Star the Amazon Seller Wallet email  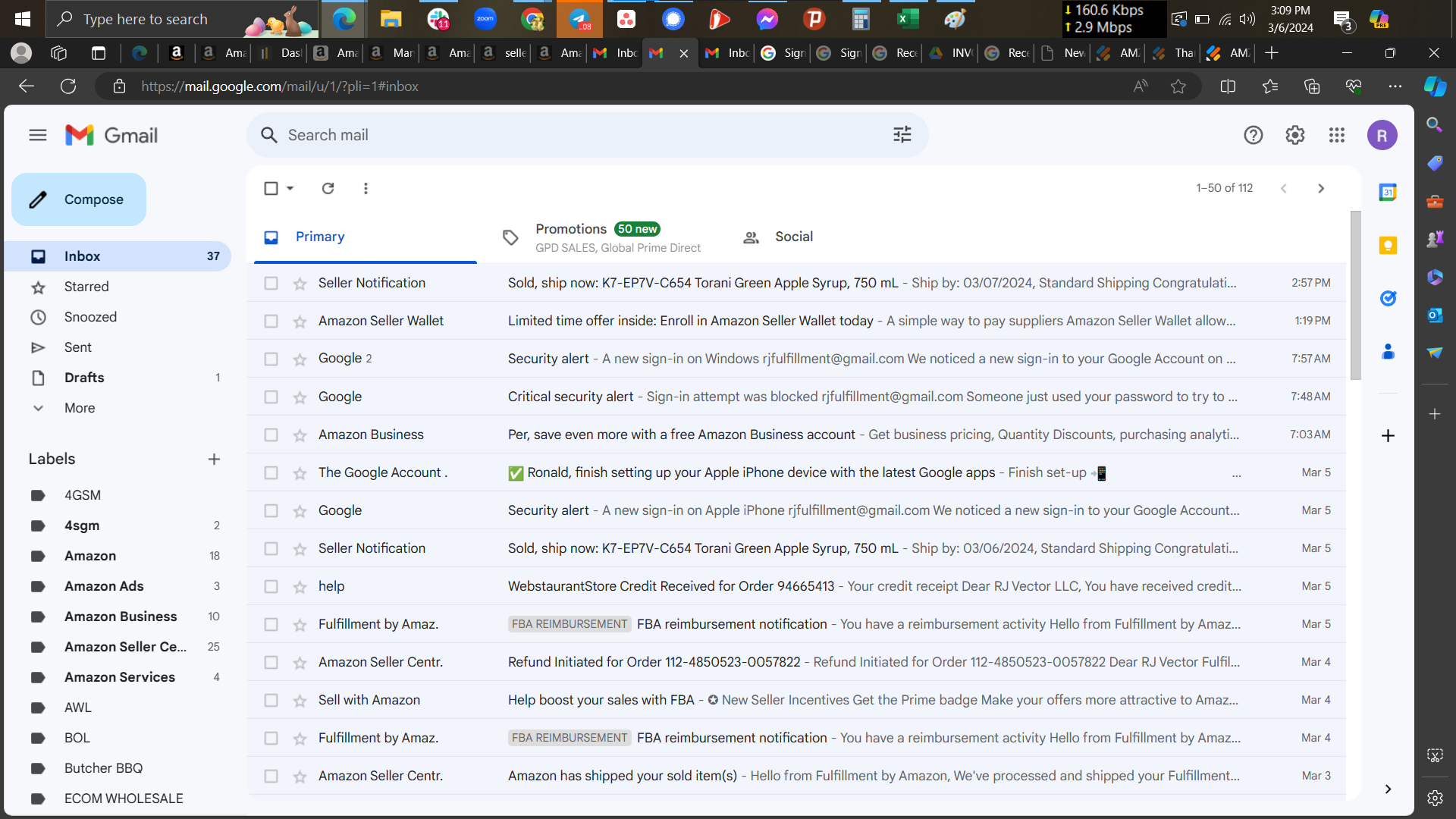[x=300, y=322]
